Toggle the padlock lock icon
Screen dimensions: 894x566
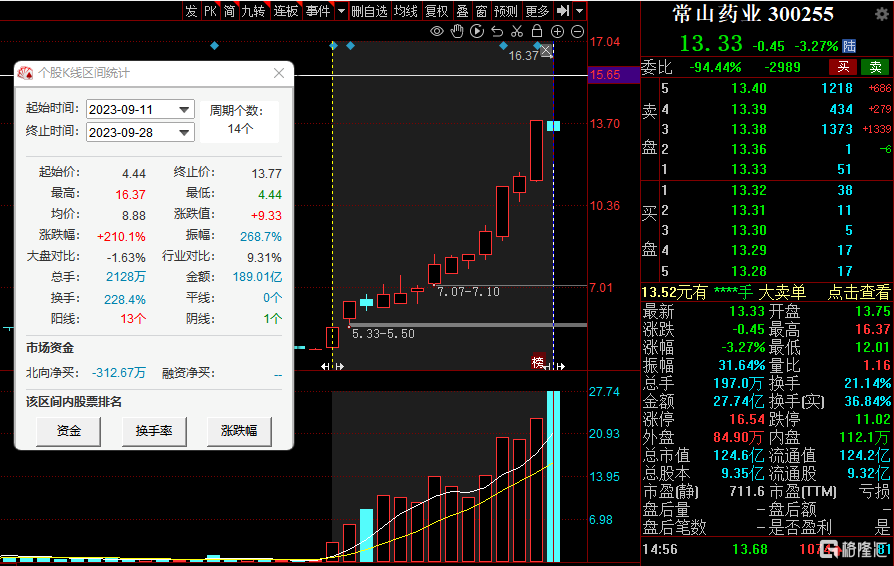[x=537, y=31]
